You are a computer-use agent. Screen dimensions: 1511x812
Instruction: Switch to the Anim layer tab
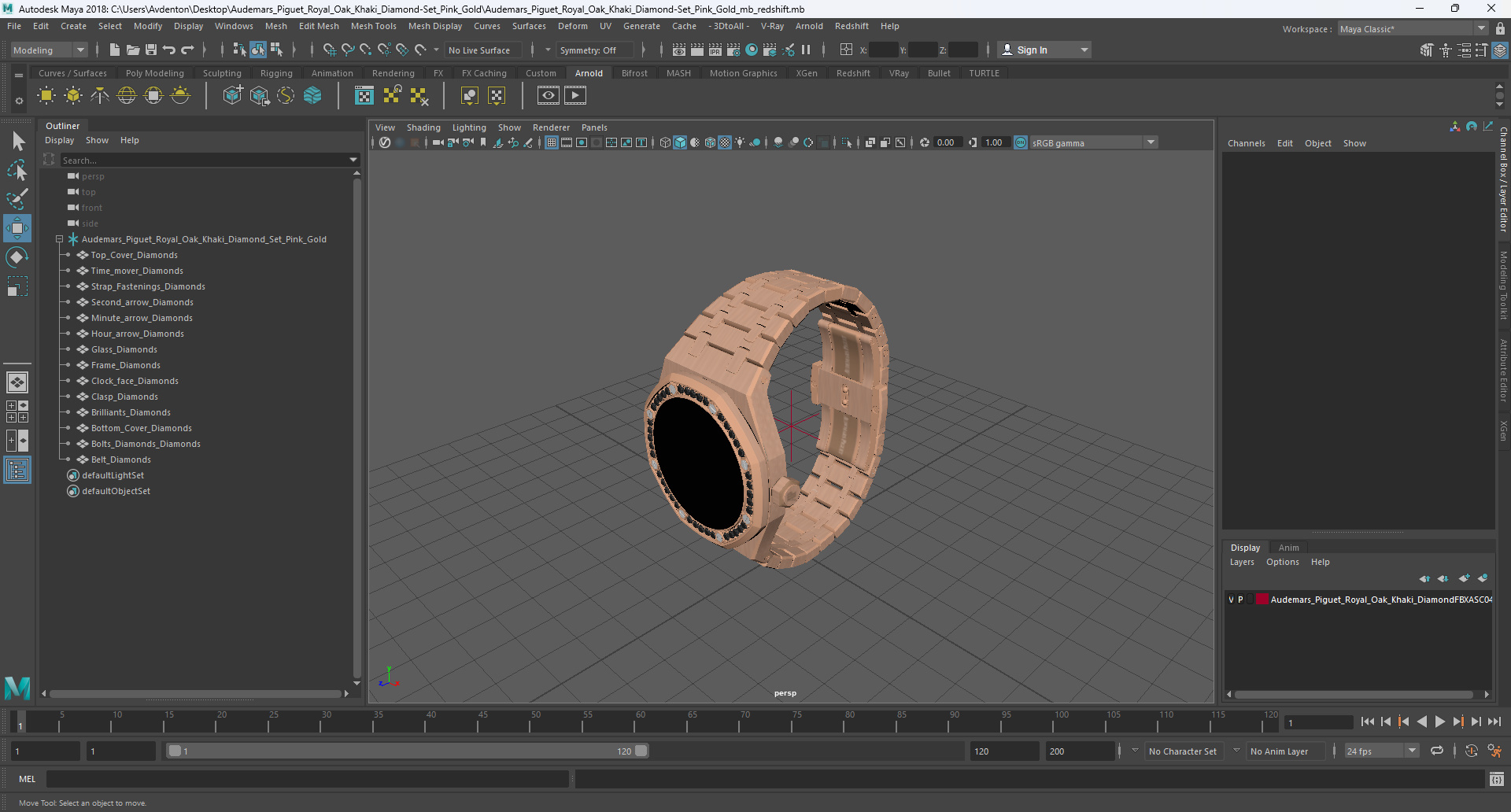tap(1288, 548)
